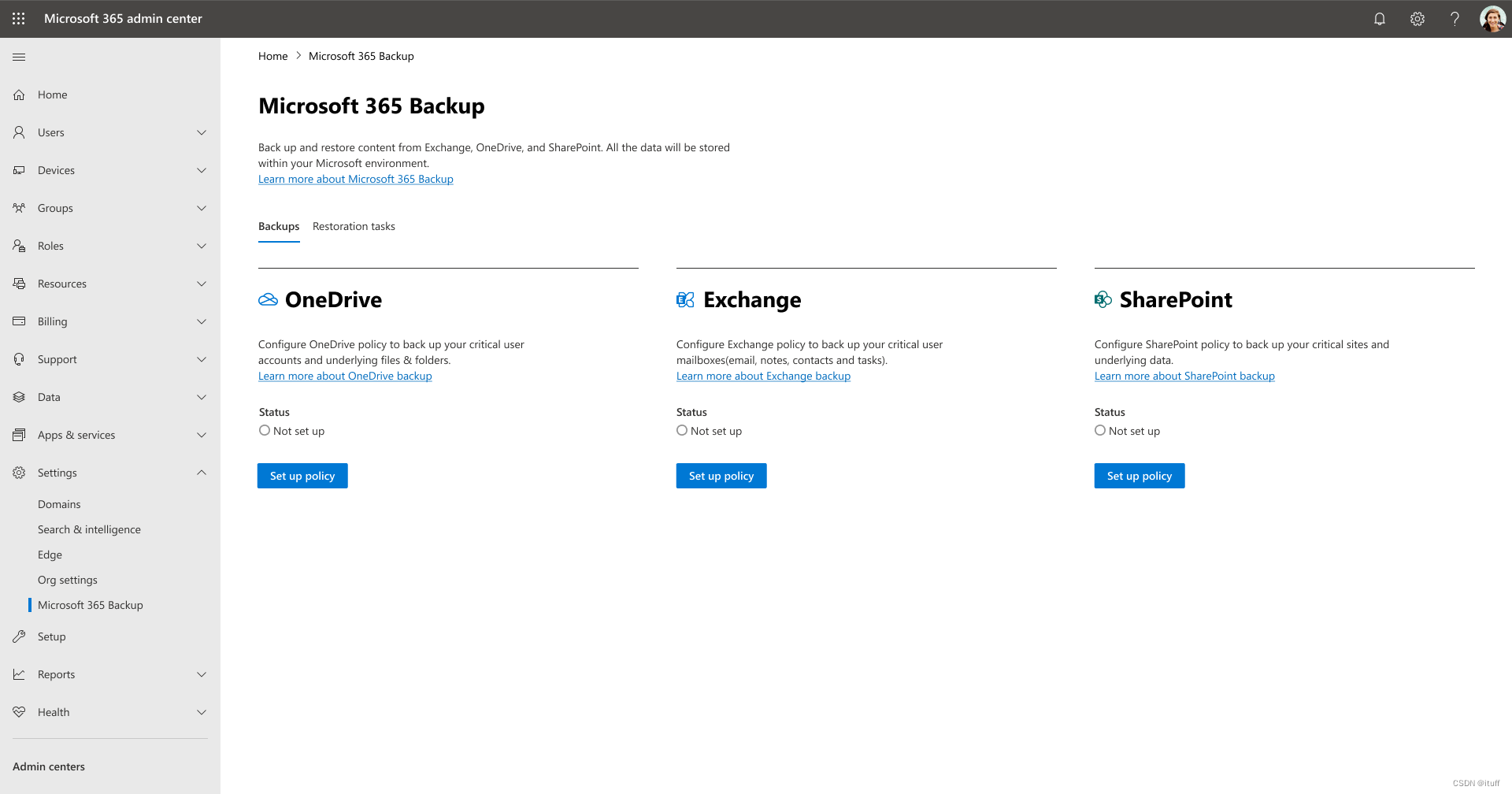Open the app launcher waffle icon

pos(19,18)
